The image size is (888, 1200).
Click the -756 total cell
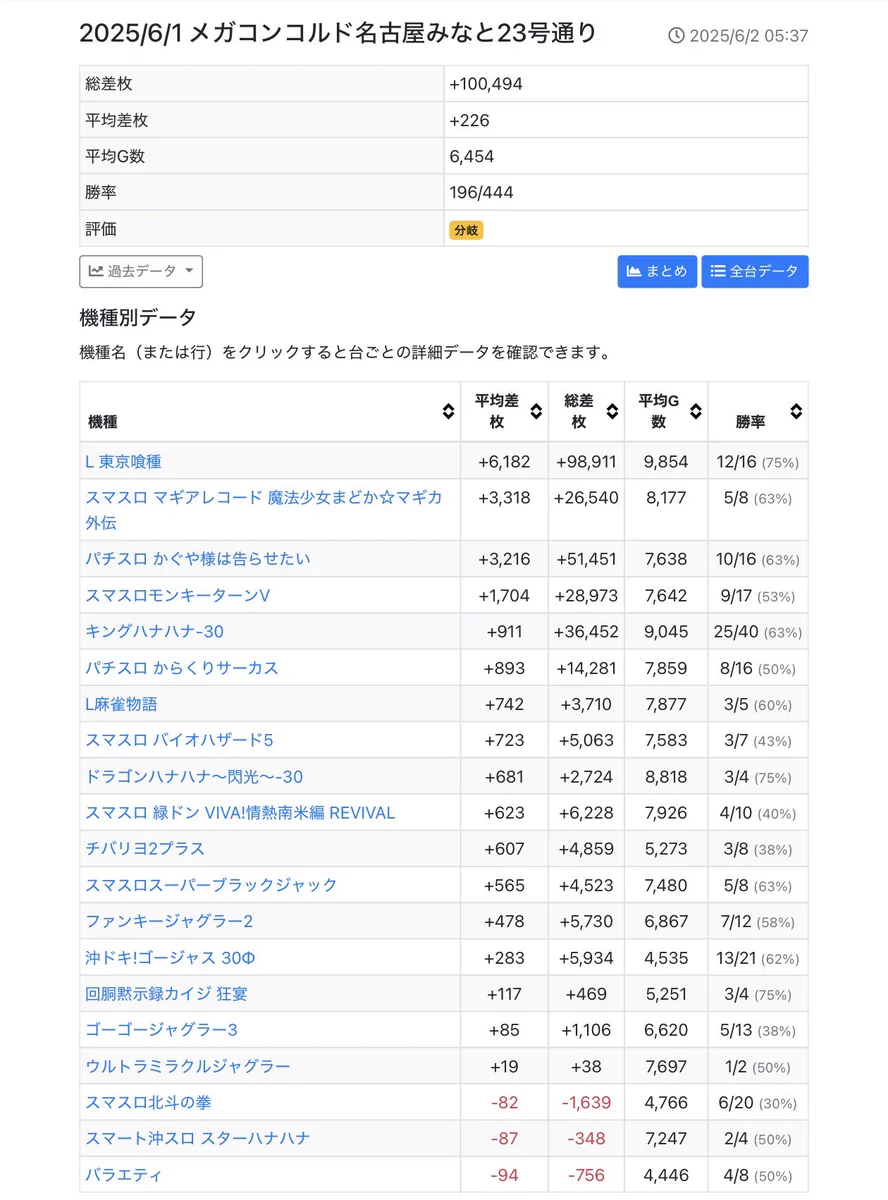tap(587, 1175)
